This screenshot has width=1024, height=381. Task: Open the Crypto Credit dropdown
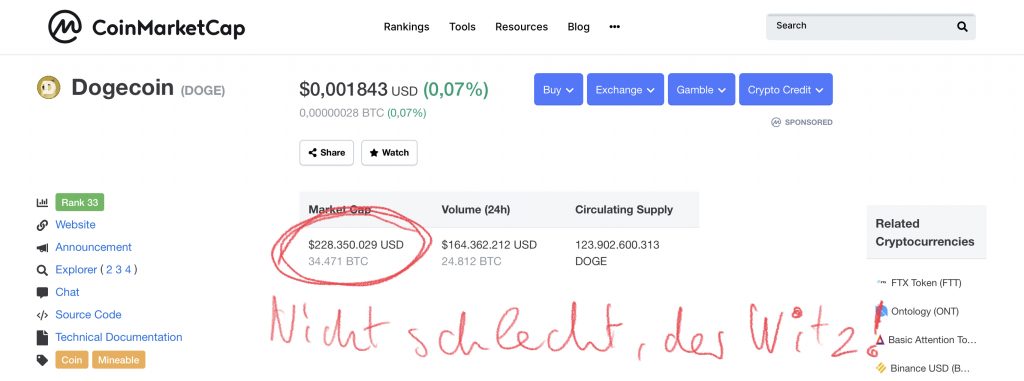pyautogui.click(x=786, y=90)
